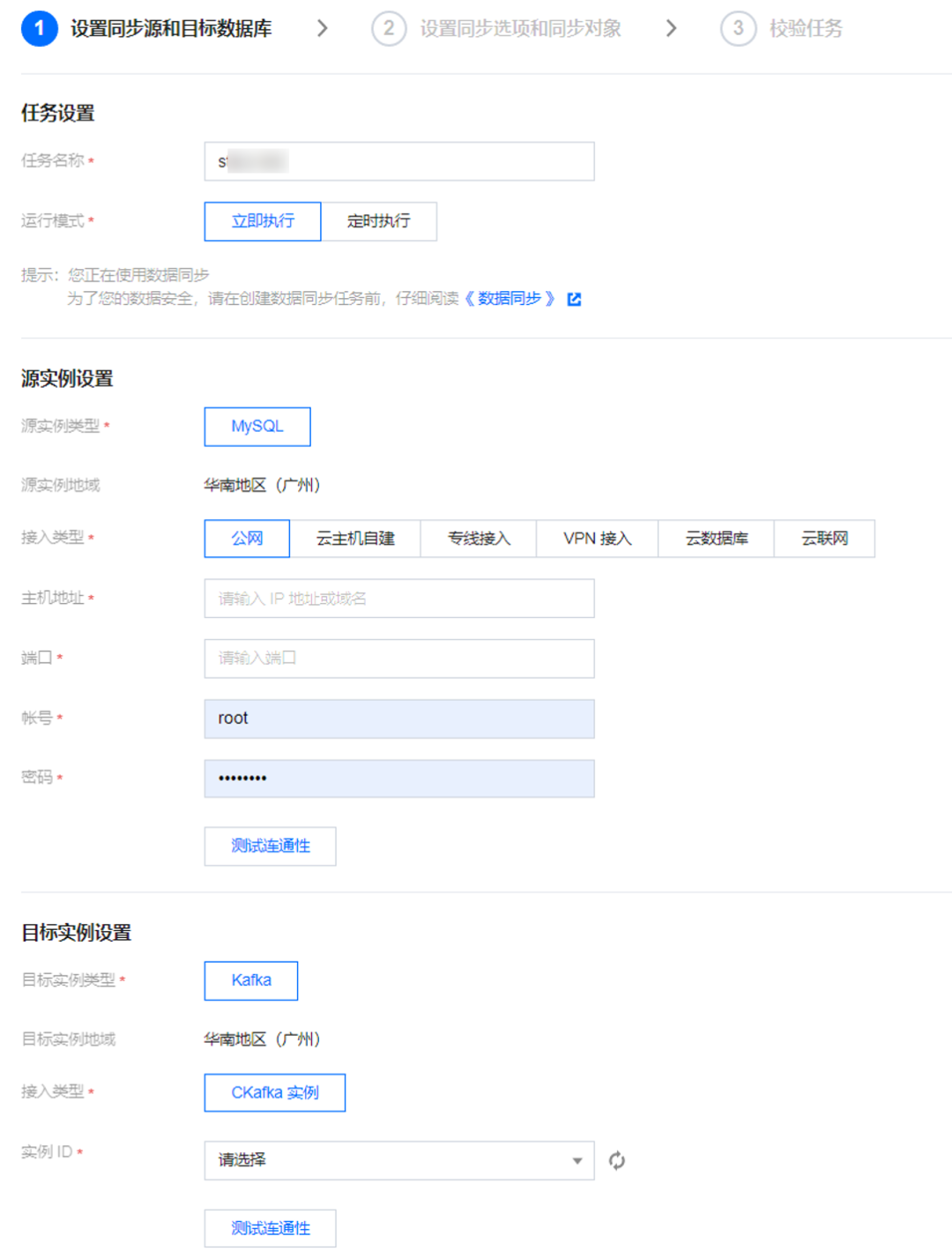Open the 实例 ID 请选择 dropdown
This screenshot has height=1251, width=952.
click(399, 1160)
